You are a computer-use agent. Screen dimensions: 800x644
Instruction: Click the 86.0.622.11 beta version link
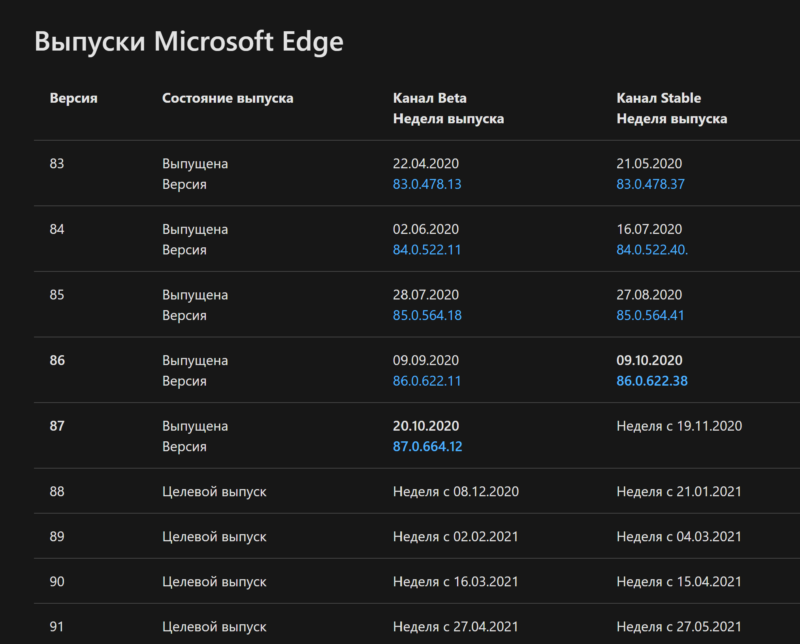pos(427,381)
